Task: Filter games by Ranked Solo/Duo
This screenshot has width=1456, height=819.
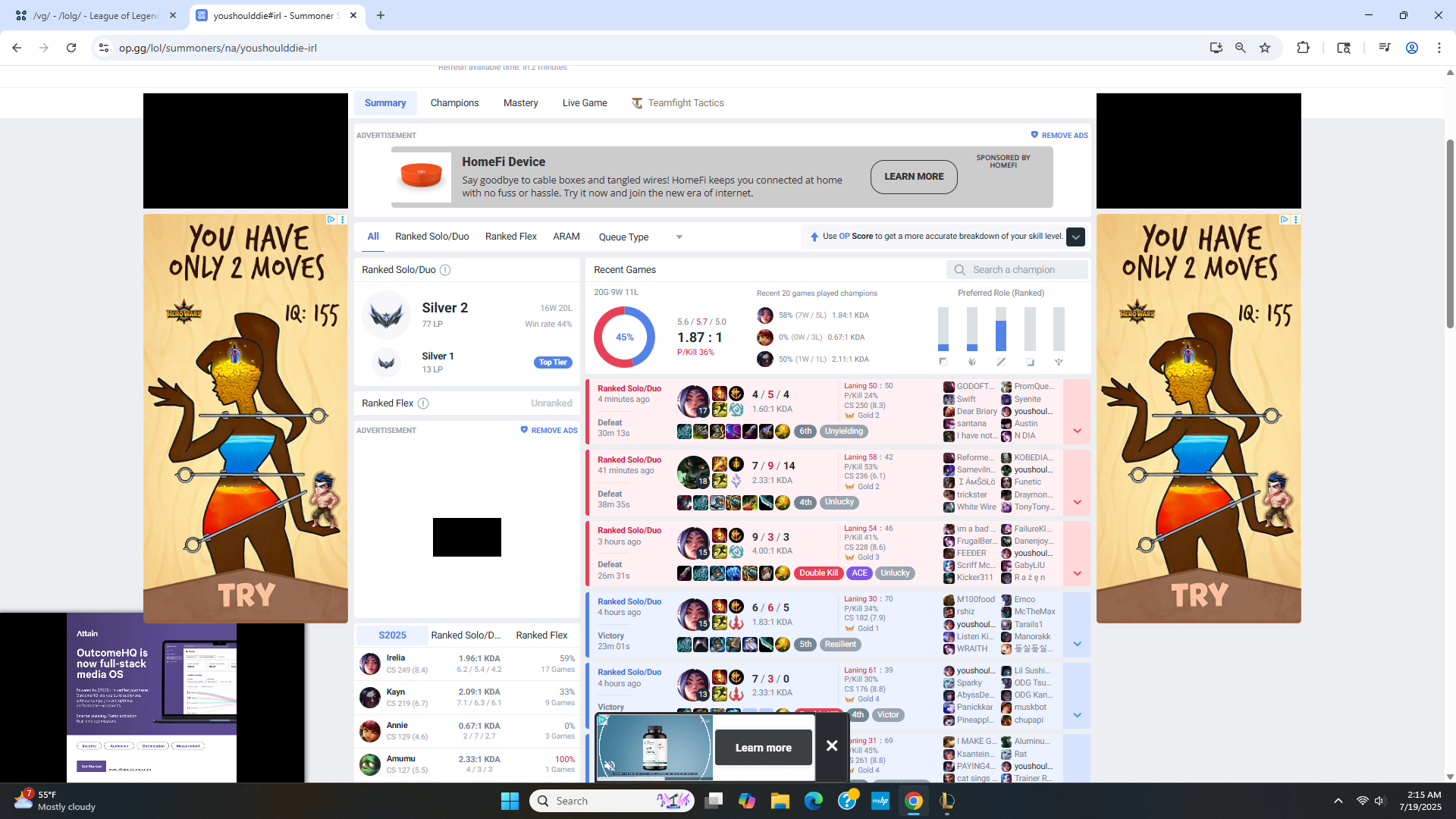Action: (x=432, y=237)
